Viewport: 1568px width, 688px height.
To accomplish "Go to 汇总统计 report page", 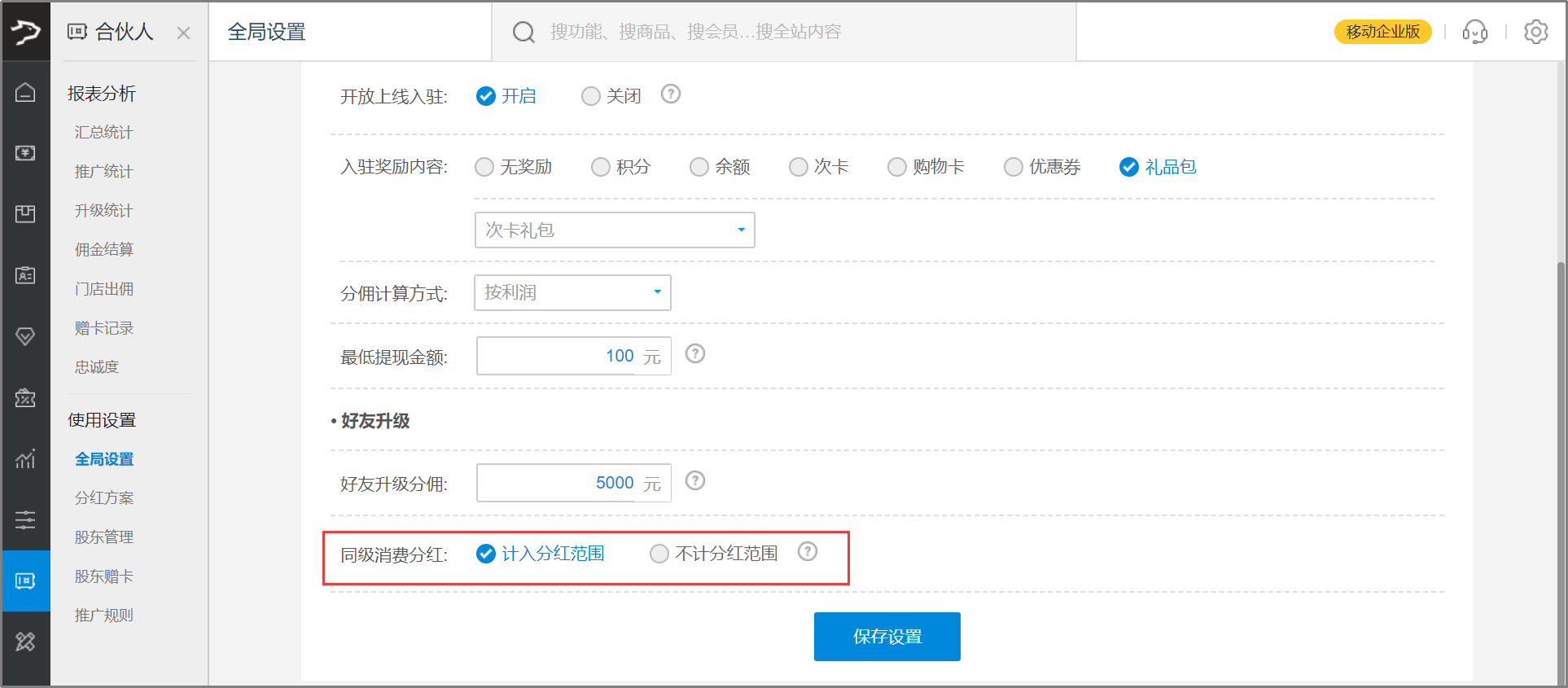I will tap(104, 133).
